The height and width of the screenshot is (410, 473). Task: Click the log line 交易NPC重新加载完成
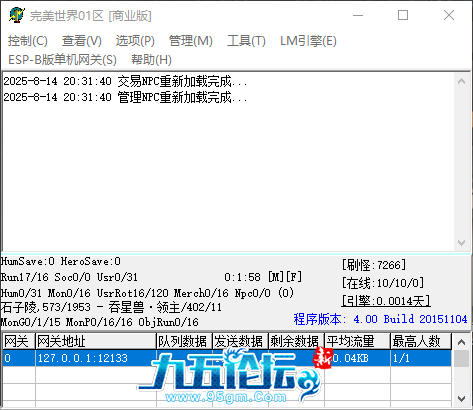pos(125,81)
